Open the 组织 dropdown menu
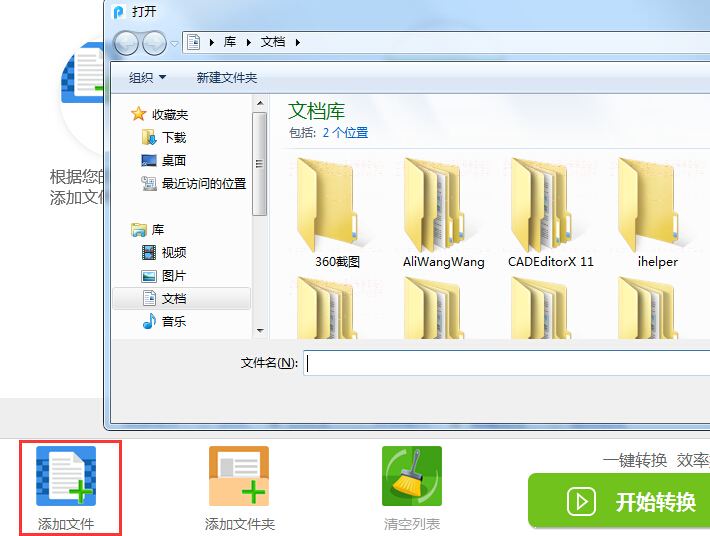 (147, 78)
